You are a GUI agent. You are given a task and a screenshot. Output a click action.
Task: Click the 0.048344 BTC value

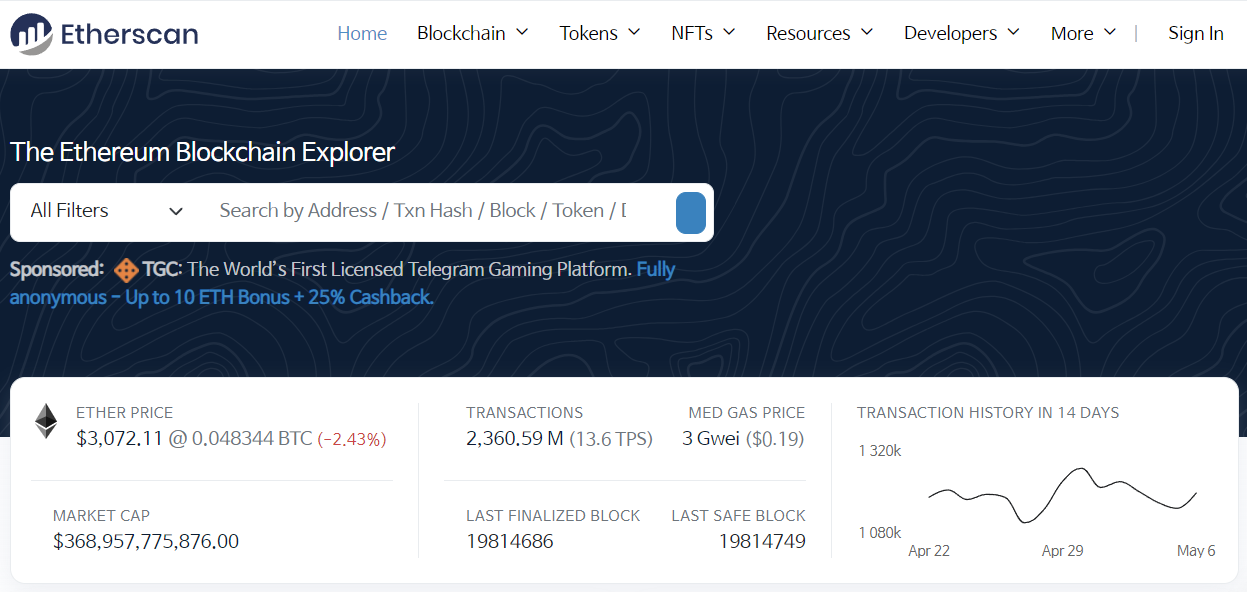[252, 438]
